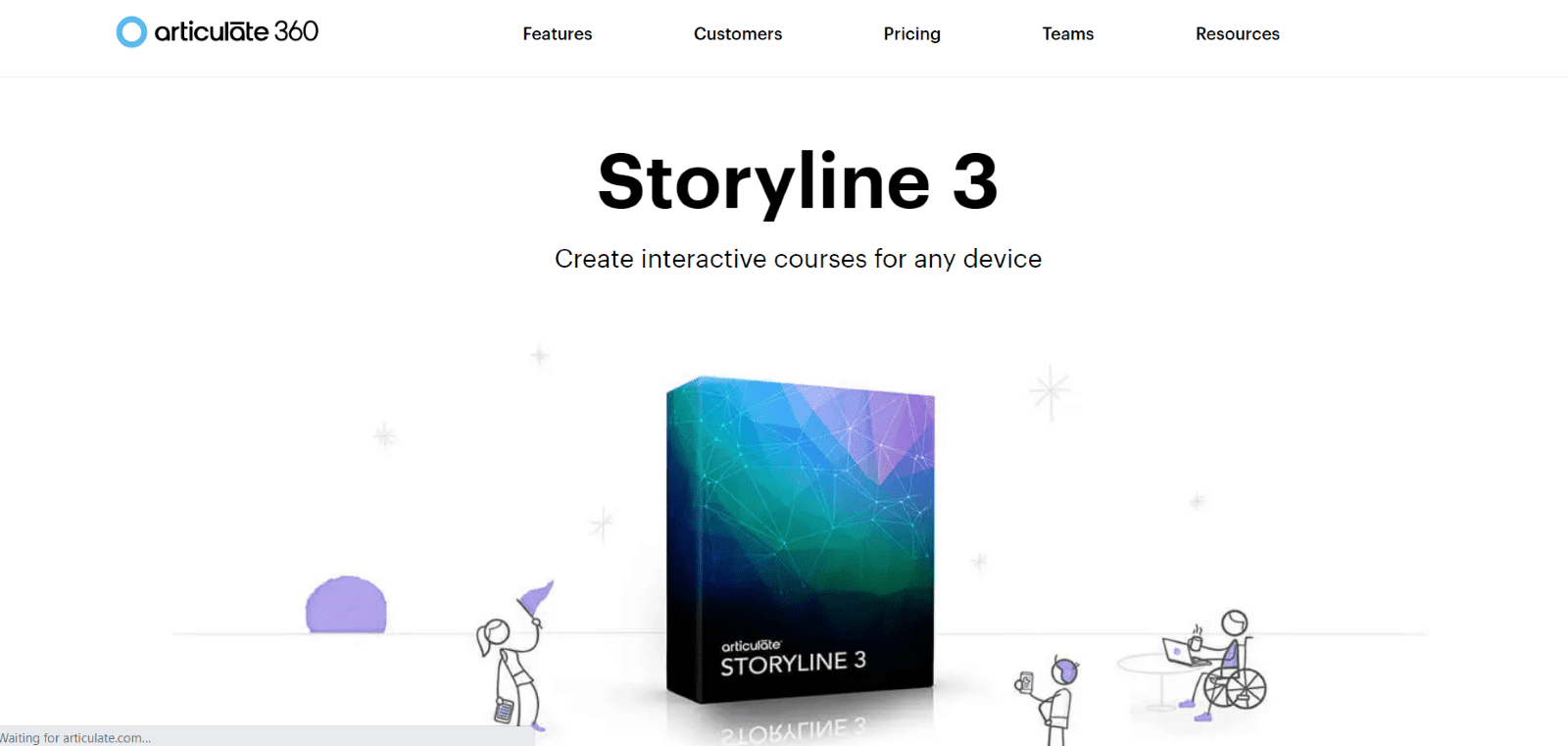Click the articulate 360 wordmark text
This screenshot has width=1568, height=746.
pos(236,31)
